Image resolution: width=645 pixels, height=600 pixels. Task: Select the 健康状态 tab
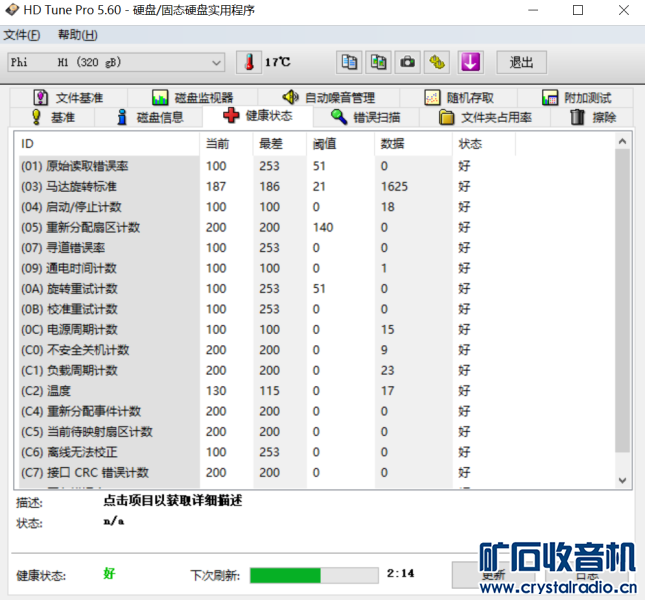(x=258, y=116)
